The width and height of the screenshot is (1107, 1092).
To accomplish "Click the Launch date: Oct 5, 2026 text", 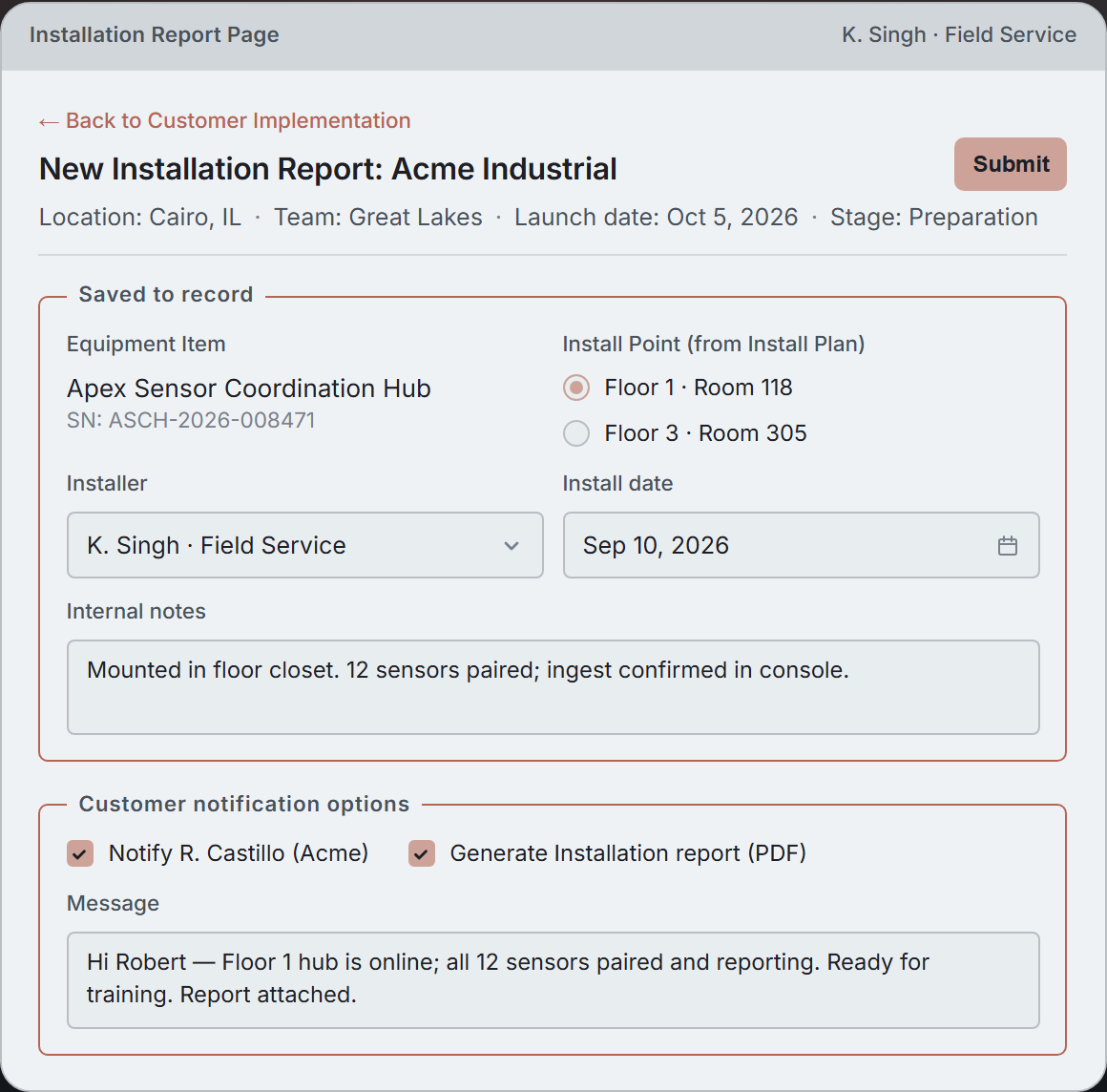I will (x=656, y=217).
